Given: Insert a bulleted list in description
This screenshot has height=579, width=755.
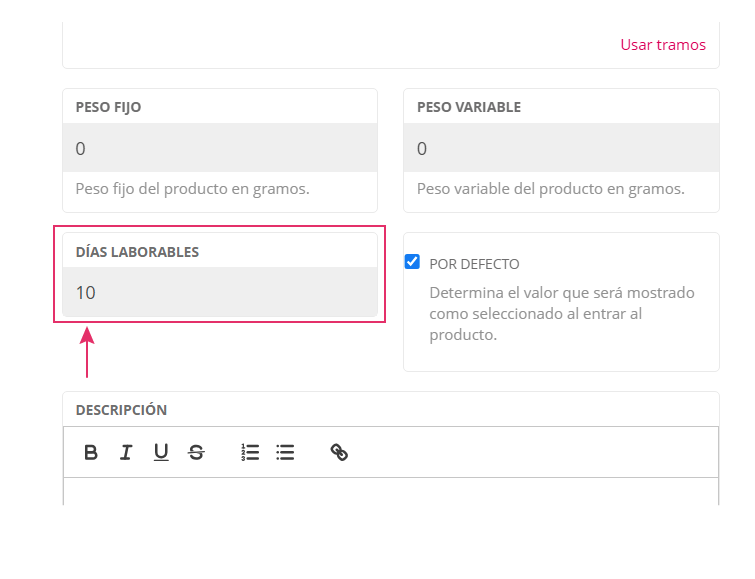Looking at the screenshot, I should pos(285,452).
